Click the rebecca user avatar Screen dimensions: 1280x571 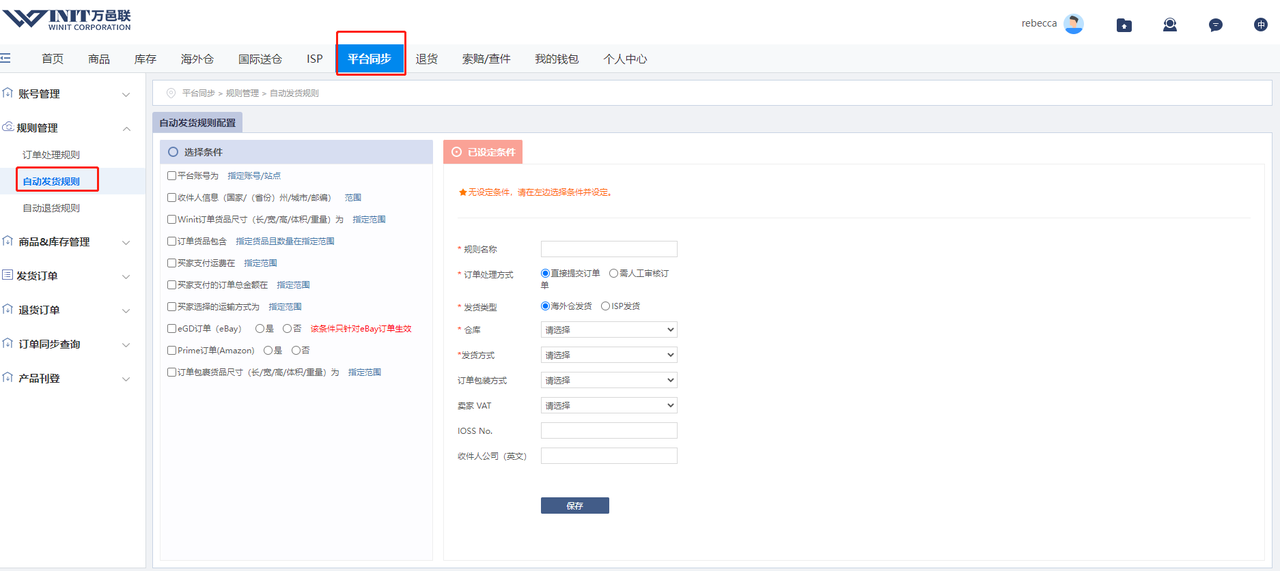point(1073,24)
